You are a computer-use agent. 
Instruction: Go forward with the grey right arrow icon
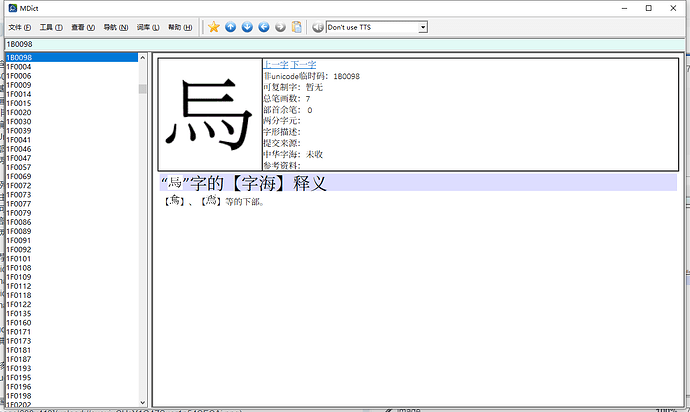pyautogui.click(x=281, y=27)
